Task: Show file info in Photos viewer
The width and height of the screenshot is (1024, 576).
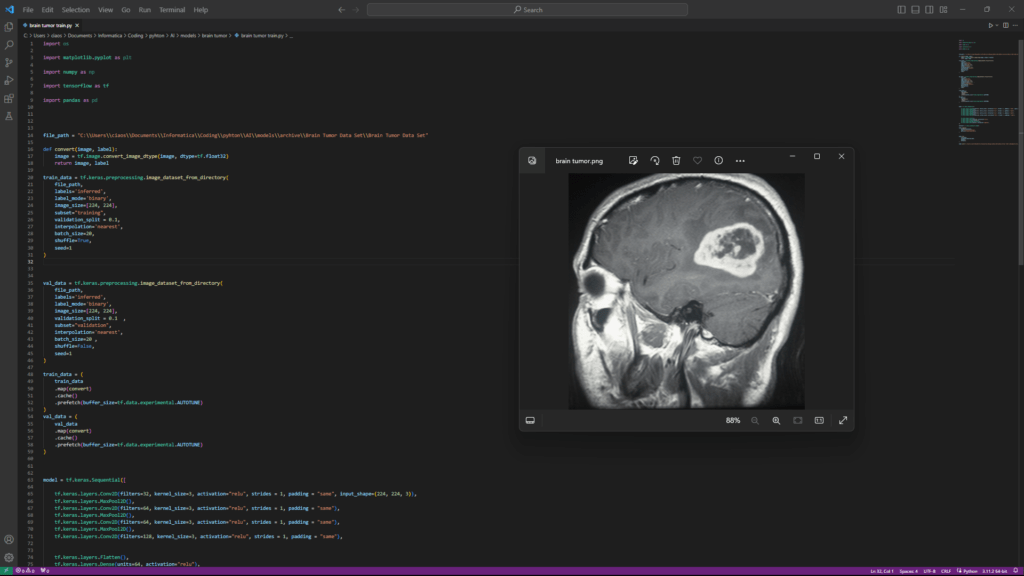Action: pyautogui.click(x=718, y=161)
